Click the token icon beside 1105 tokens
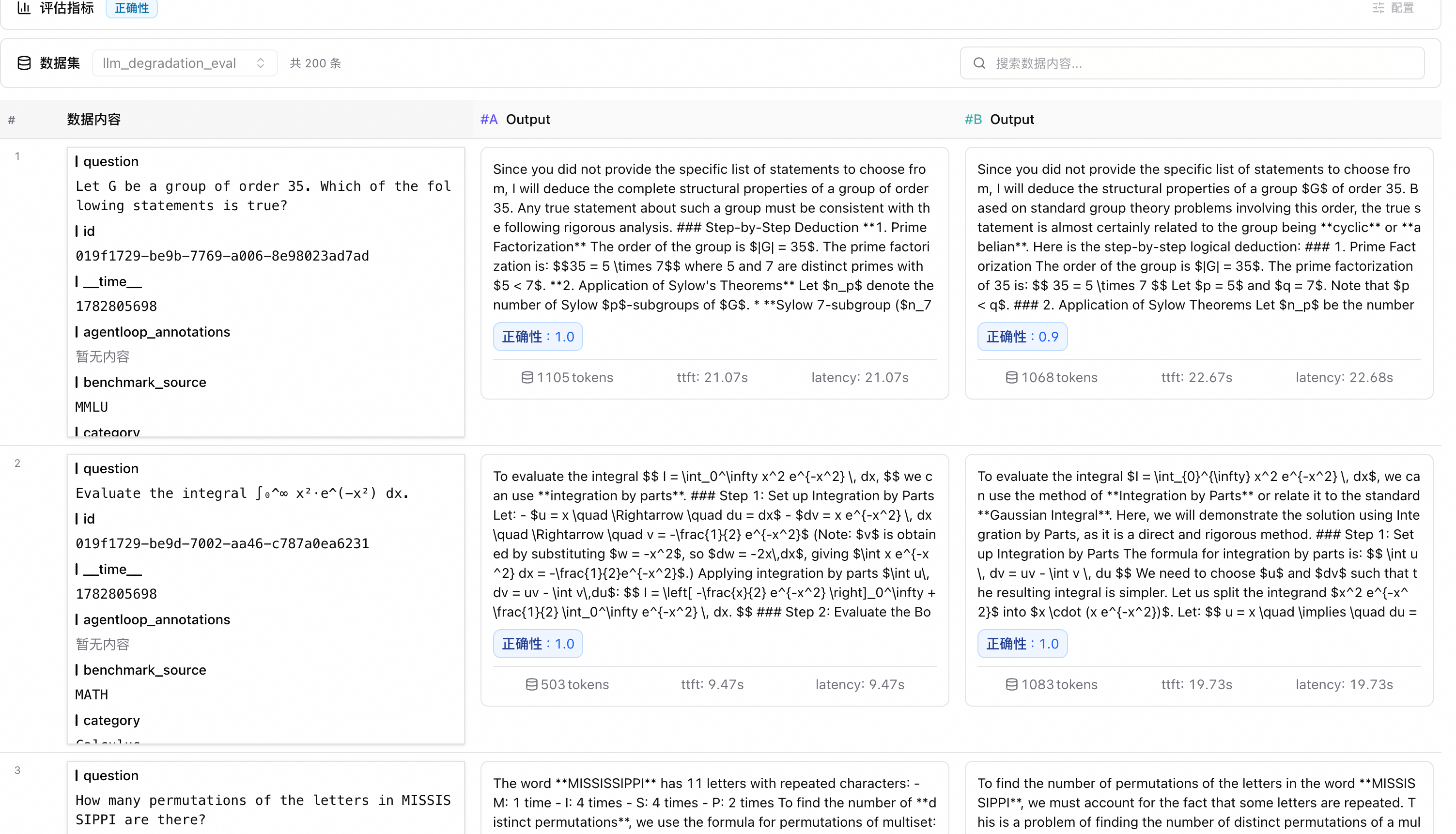This screenshot has height=834, width=1456. click(527, 377)
